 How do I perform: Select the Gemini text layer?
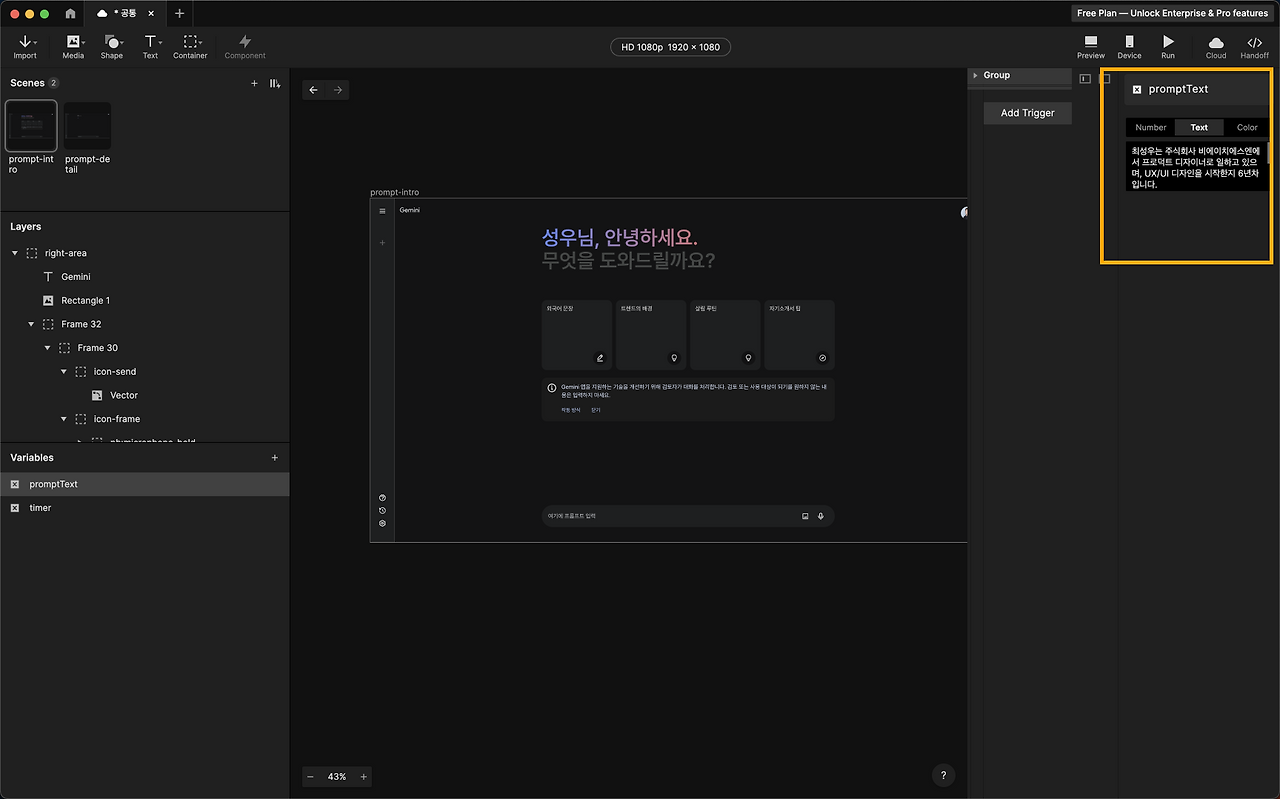click(x=76, y=277)
